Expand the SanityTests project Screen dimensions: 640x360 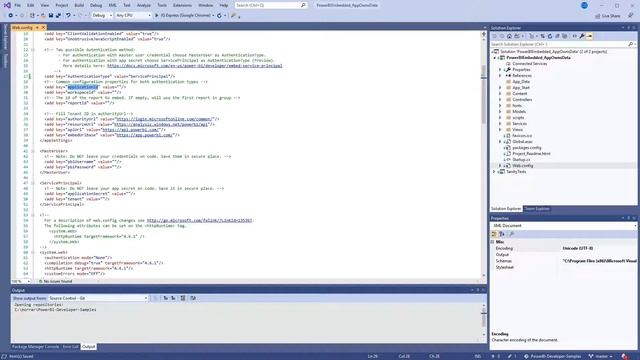(494, 172)
